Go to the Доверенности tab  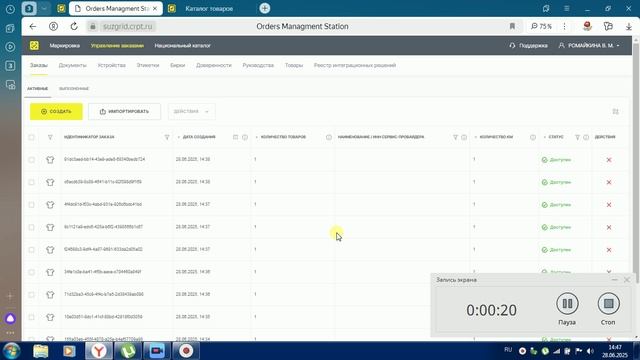tap(213, 65)
